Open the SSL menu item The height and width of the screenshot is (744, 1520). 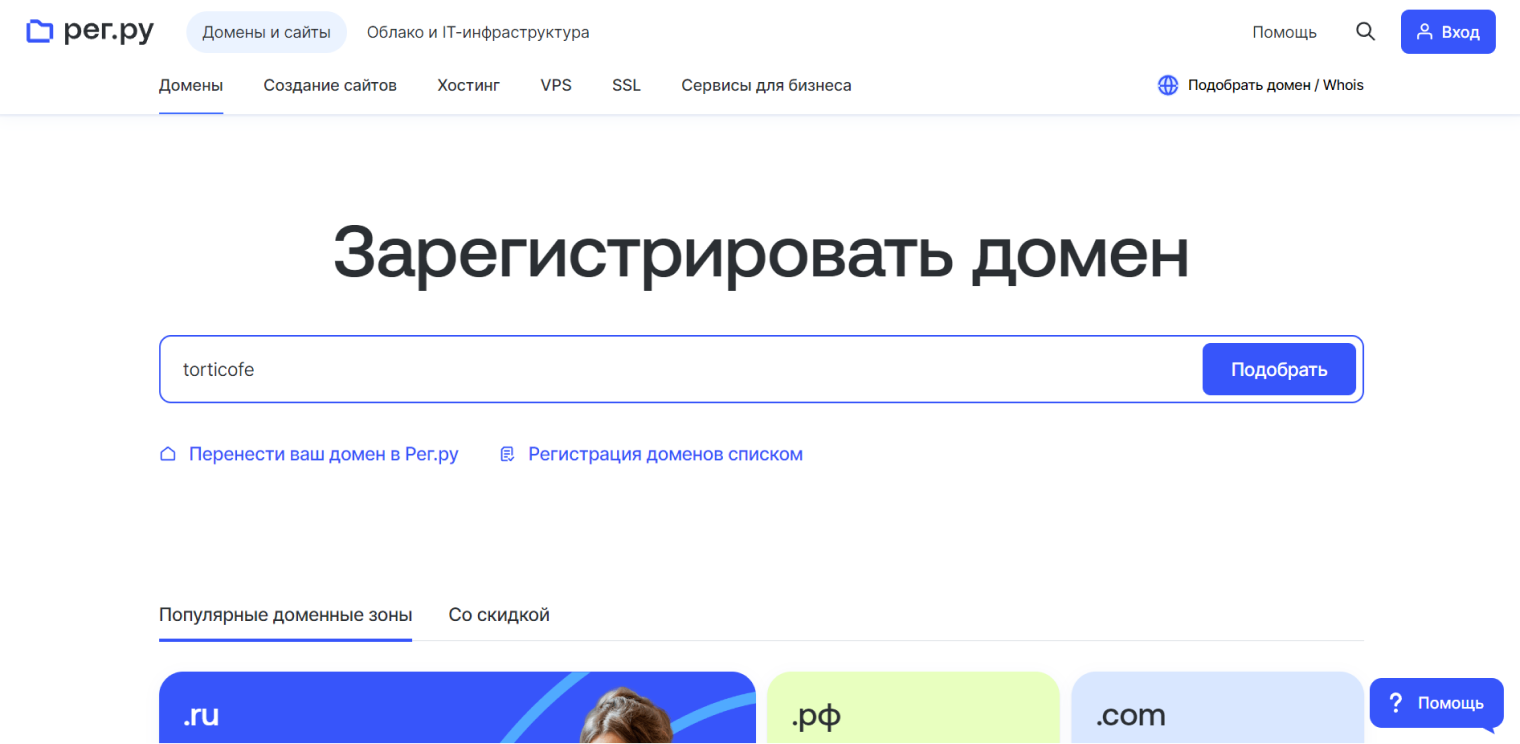(626, 85)
